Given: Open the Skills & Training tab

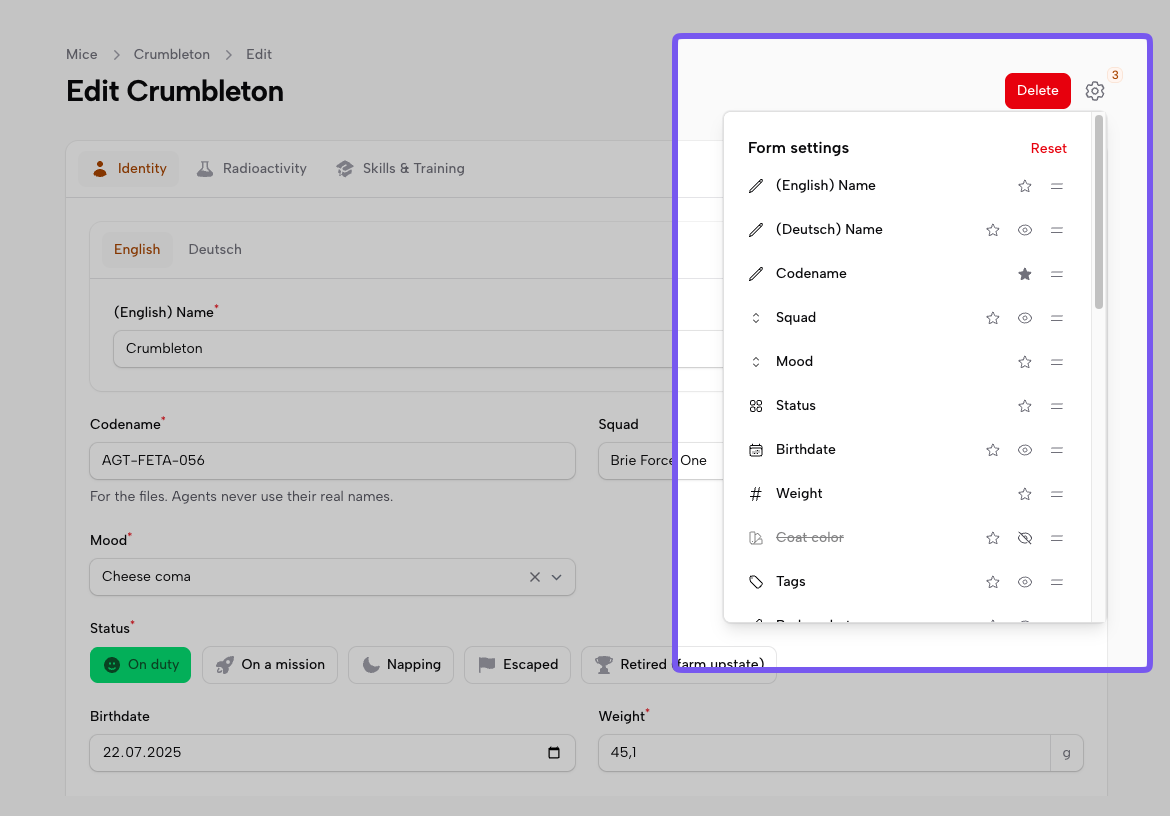Looking at the screenshot, I should click(400, 169).
